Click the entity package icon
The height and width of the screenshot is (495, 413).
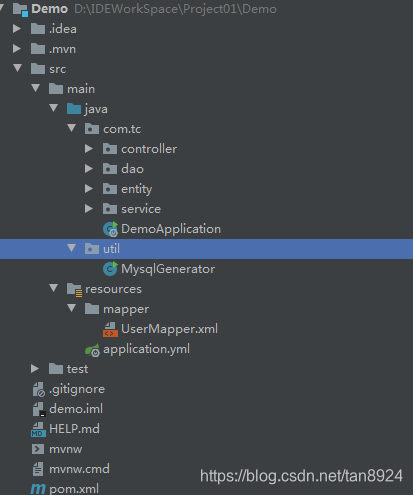click(x=110, y=189)
